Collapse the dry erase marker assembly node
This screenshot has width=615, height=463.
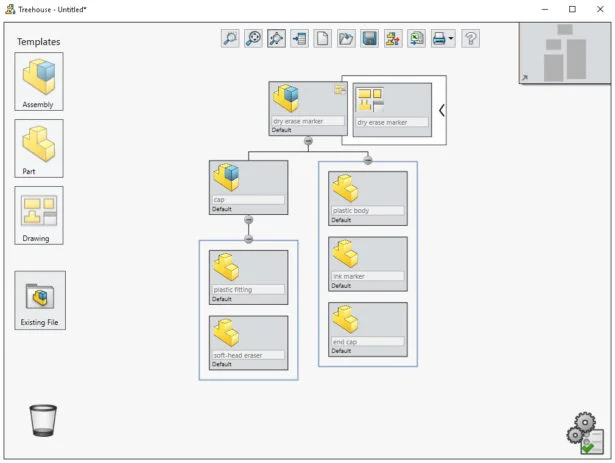point(308,141)
